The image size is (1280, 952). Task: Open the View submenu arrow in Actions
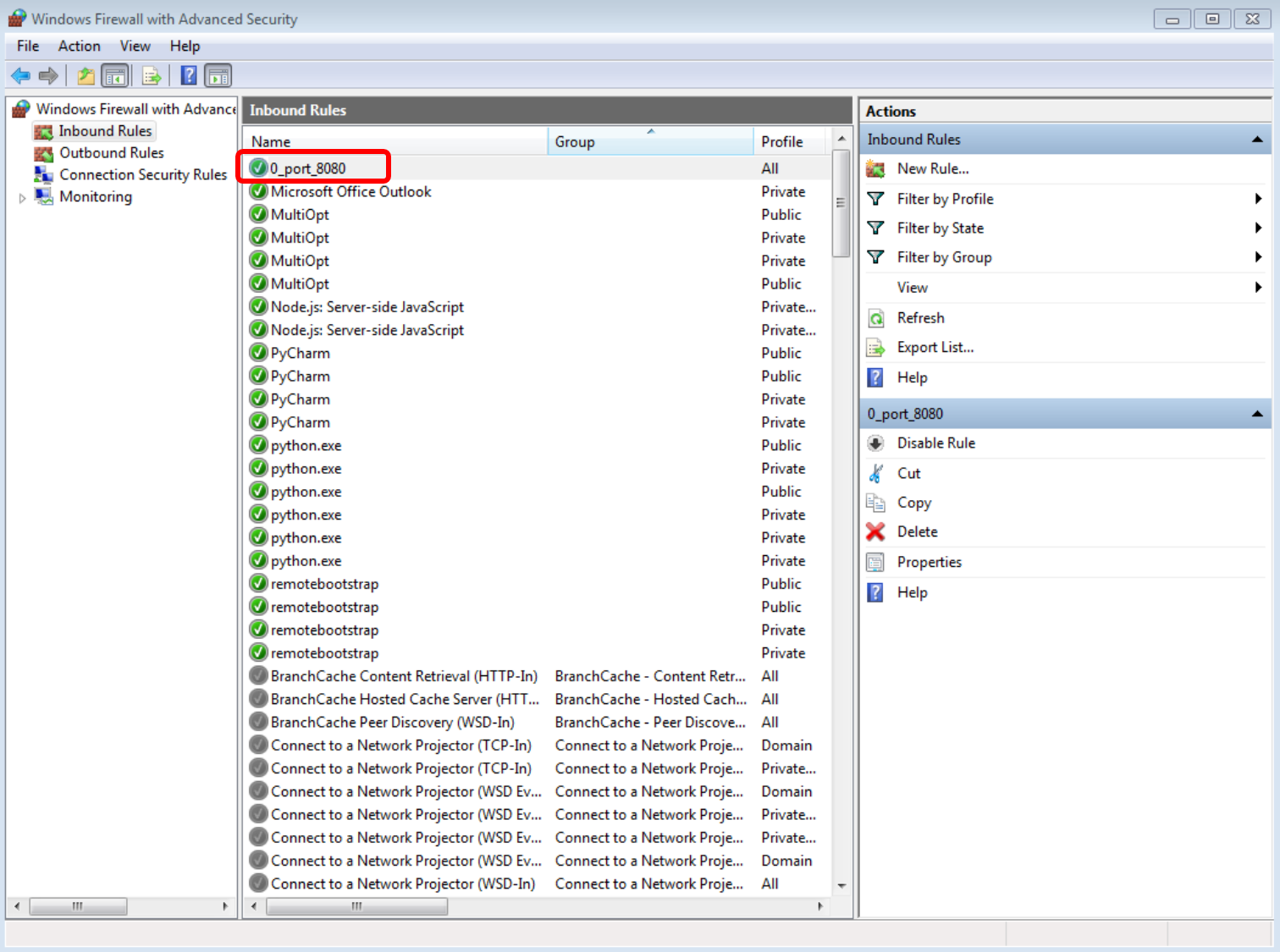[x=1258, y=288]
